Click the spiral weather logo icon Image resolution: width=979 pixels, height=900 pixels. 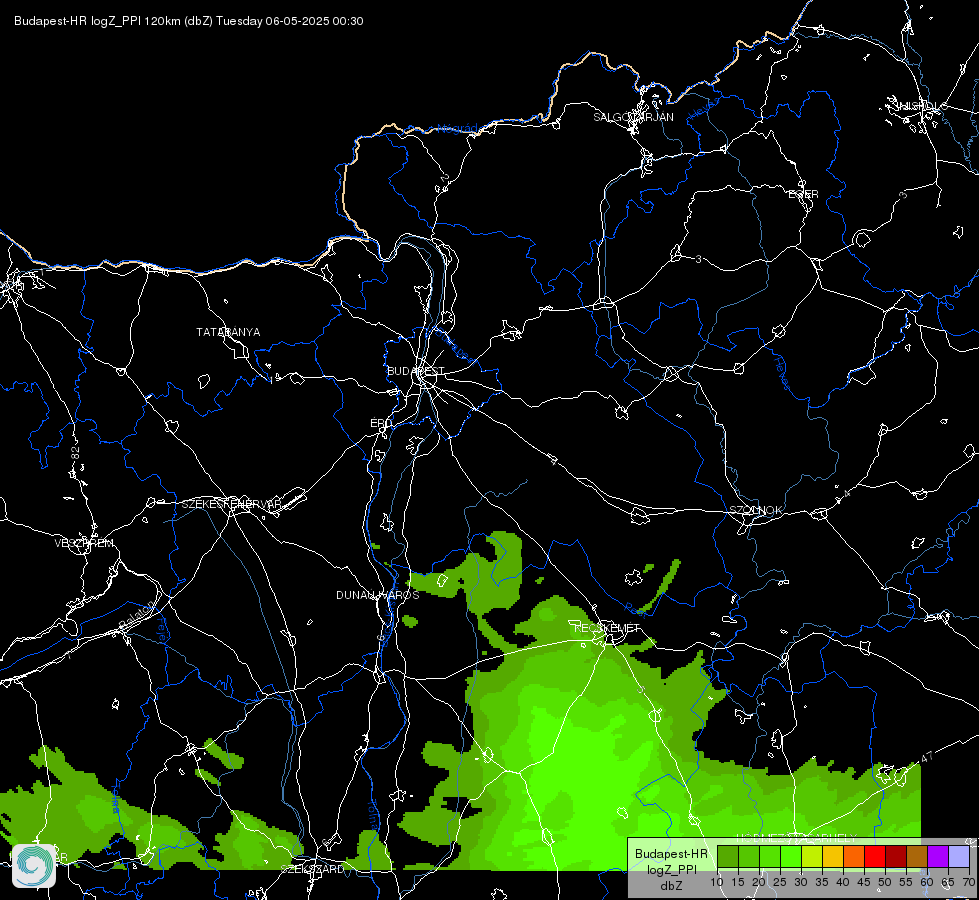[34, 866]
